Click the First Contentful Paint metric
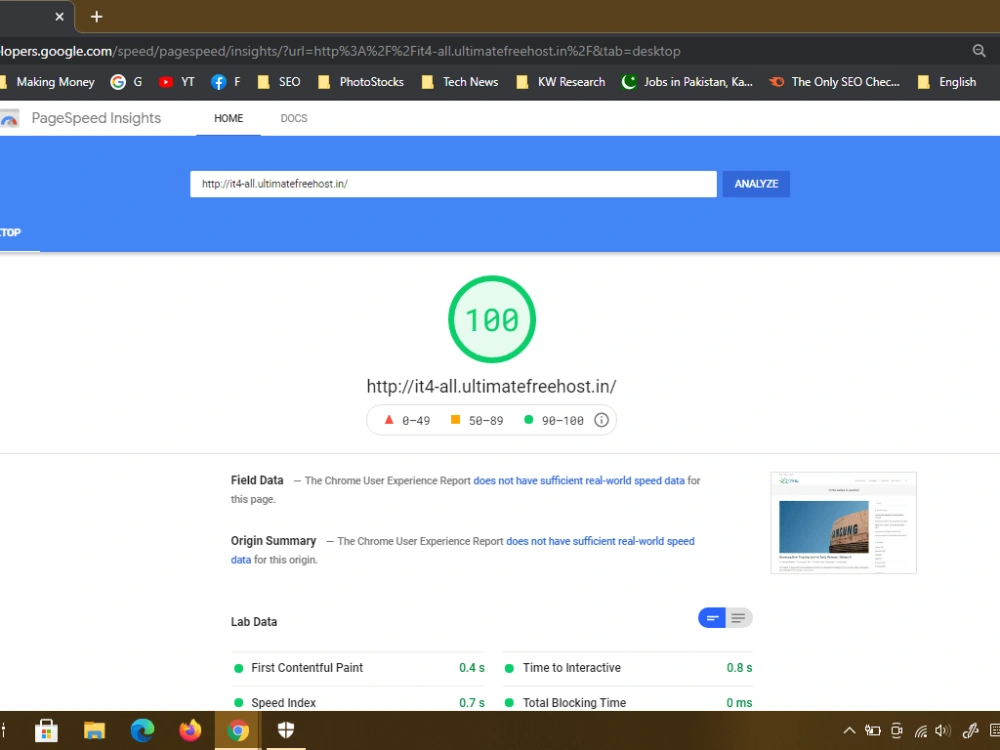This screenshot has width=1000, height=750. click(x=359, y=668)
